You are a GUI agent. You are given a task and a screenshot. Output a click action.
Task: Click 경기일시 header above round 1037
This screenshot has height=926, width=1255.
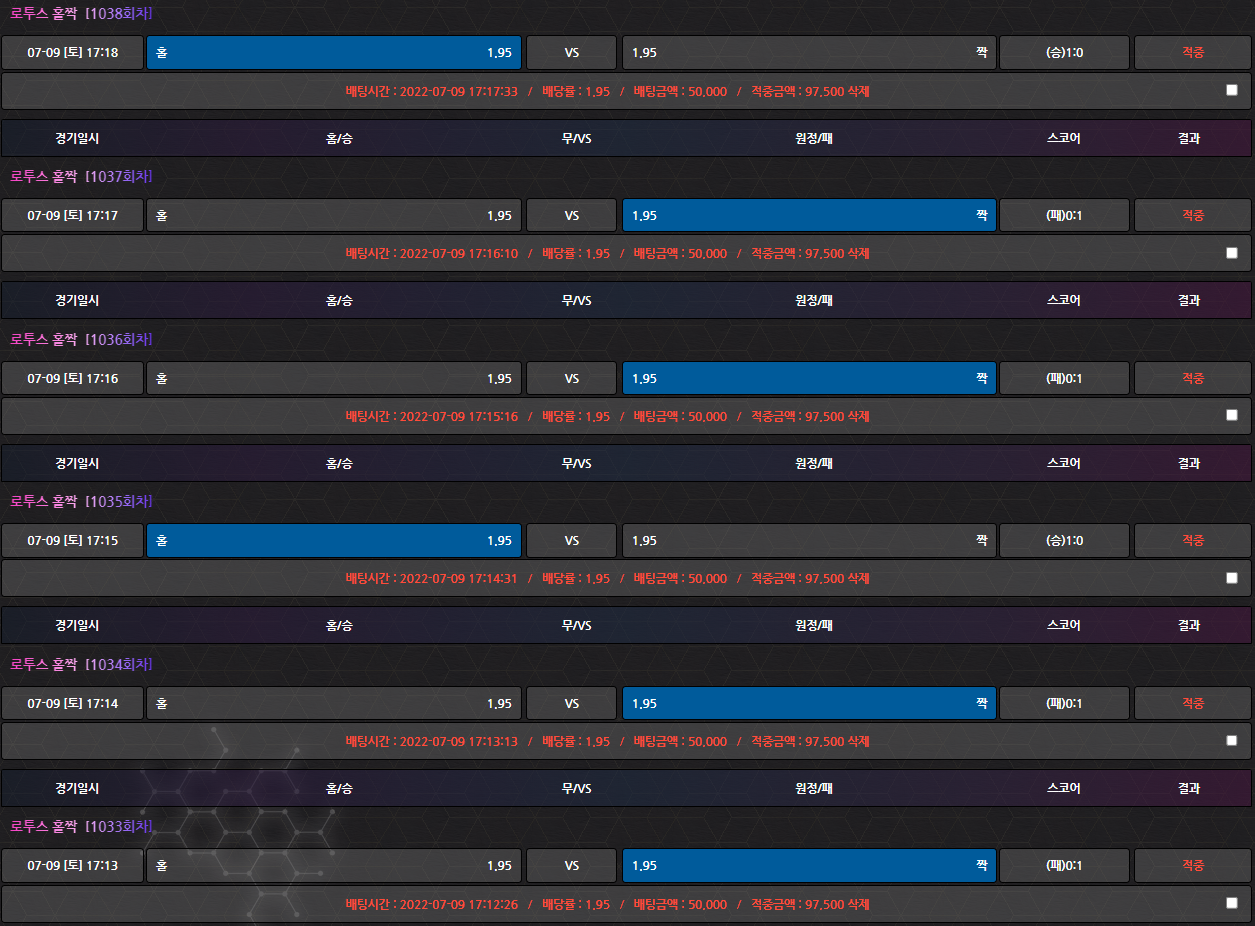click(77, 138)
